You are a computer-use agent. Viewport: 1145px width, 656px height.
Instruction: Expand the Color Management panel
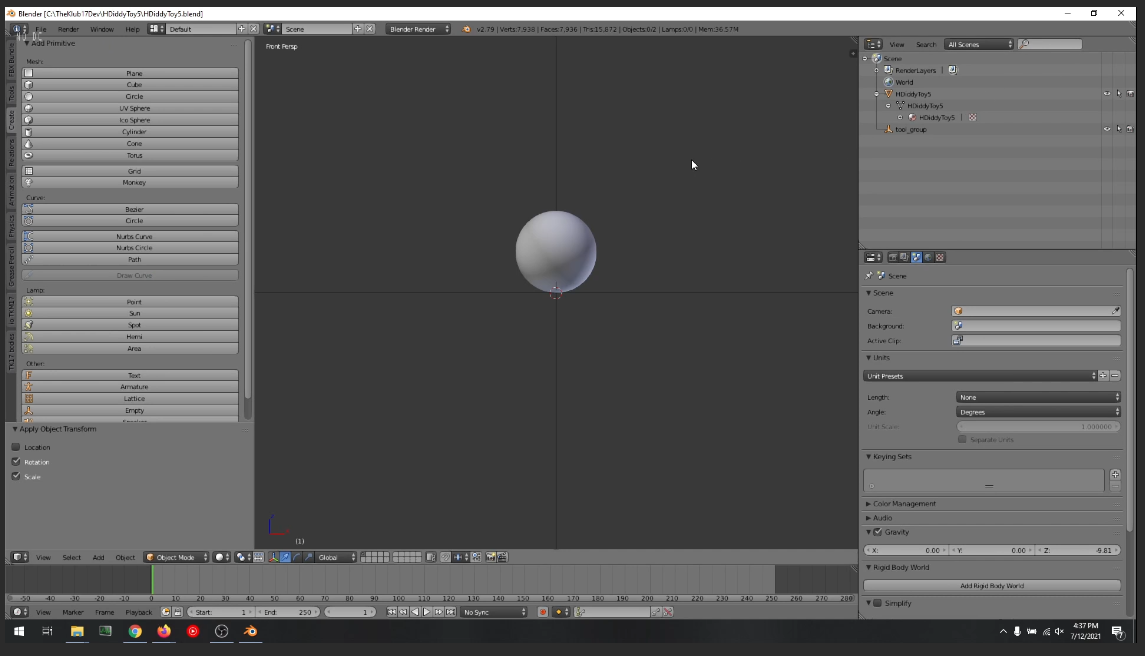(868, 504)
